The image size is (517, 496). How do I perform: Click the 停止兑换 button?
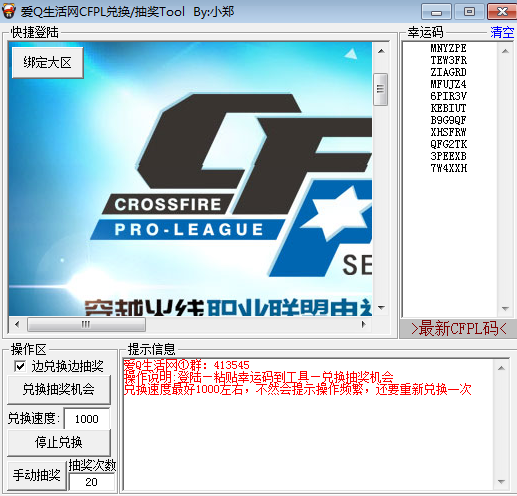click(x=59, y=442)
